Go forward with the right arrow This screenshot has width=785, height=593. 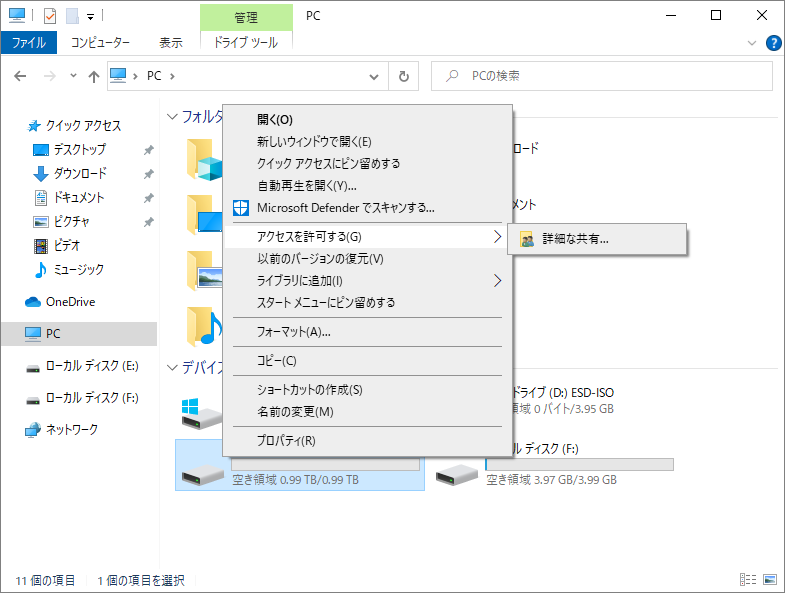(x=50, y=76)
